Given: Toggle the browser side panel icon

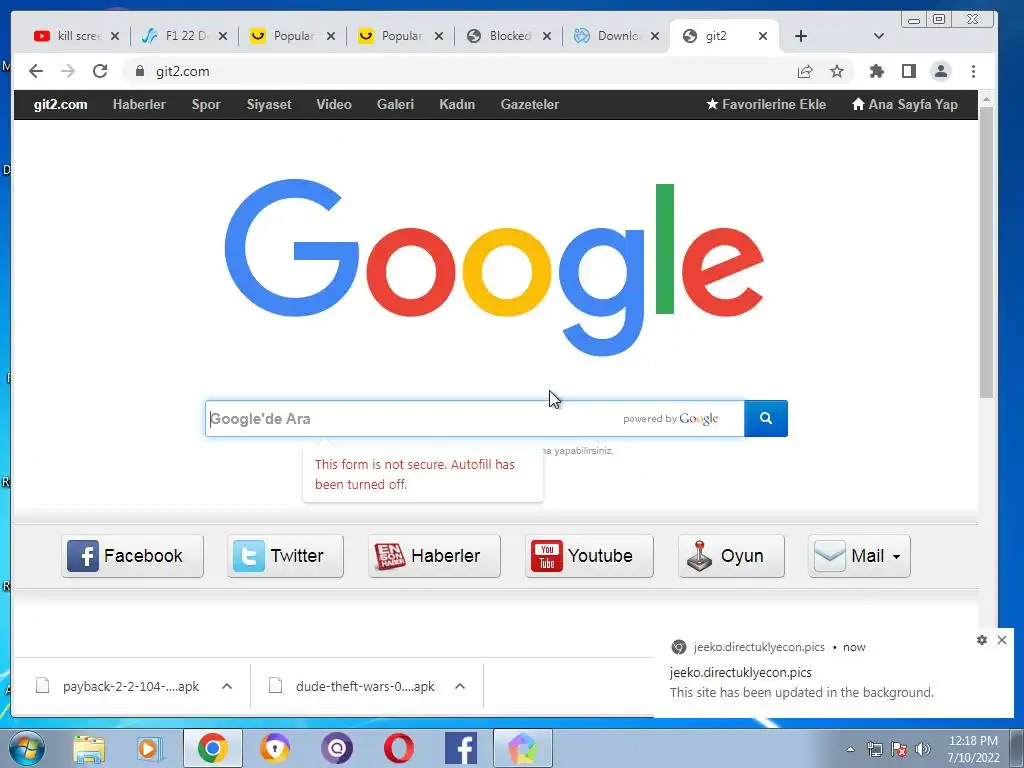Looking at the screenshot, I should [x=908, y=71].
